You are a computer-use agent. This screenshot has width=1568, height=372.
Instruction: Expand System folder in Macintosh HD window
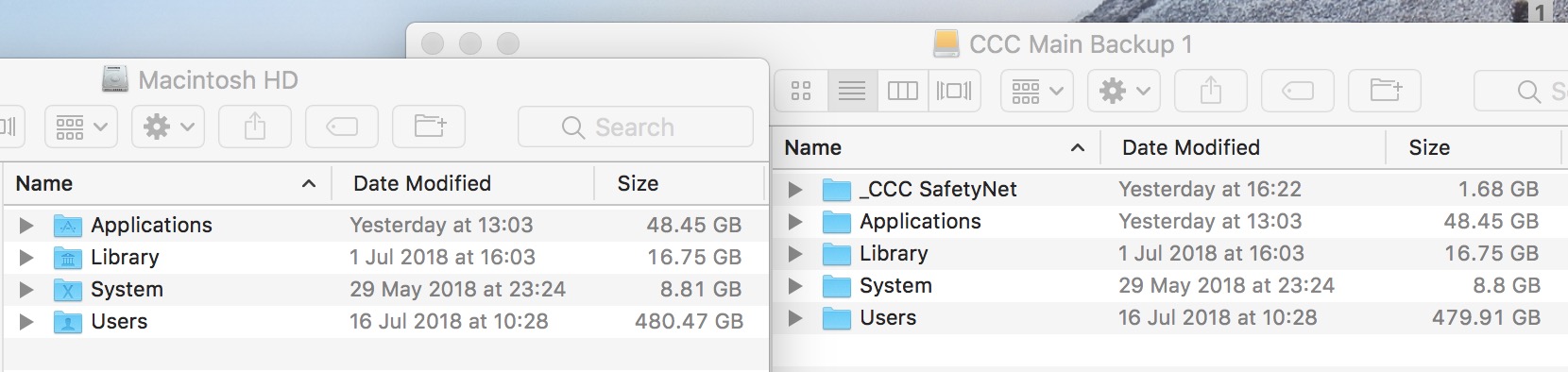[26, 289]
